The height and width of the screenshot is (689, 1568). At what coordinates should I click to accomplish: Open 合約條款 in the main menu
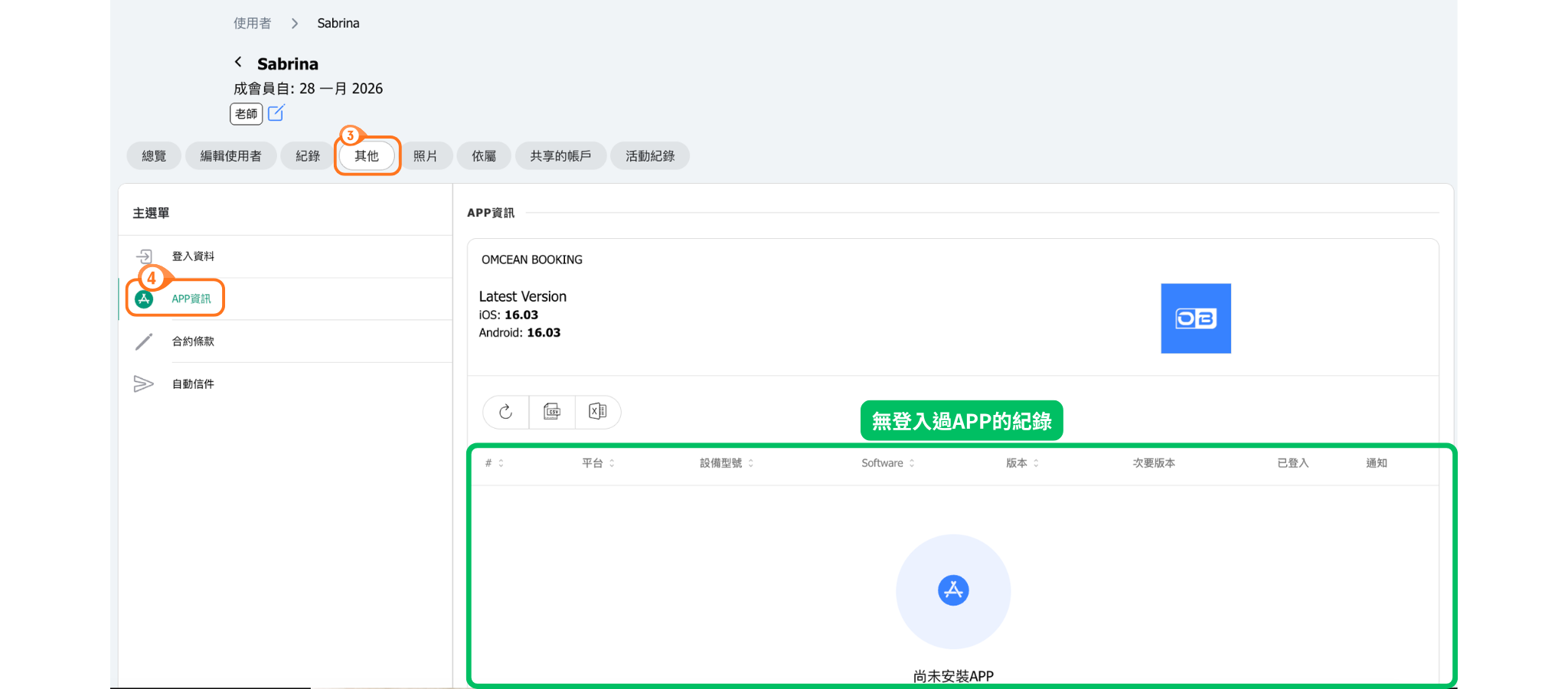point(193,341)
